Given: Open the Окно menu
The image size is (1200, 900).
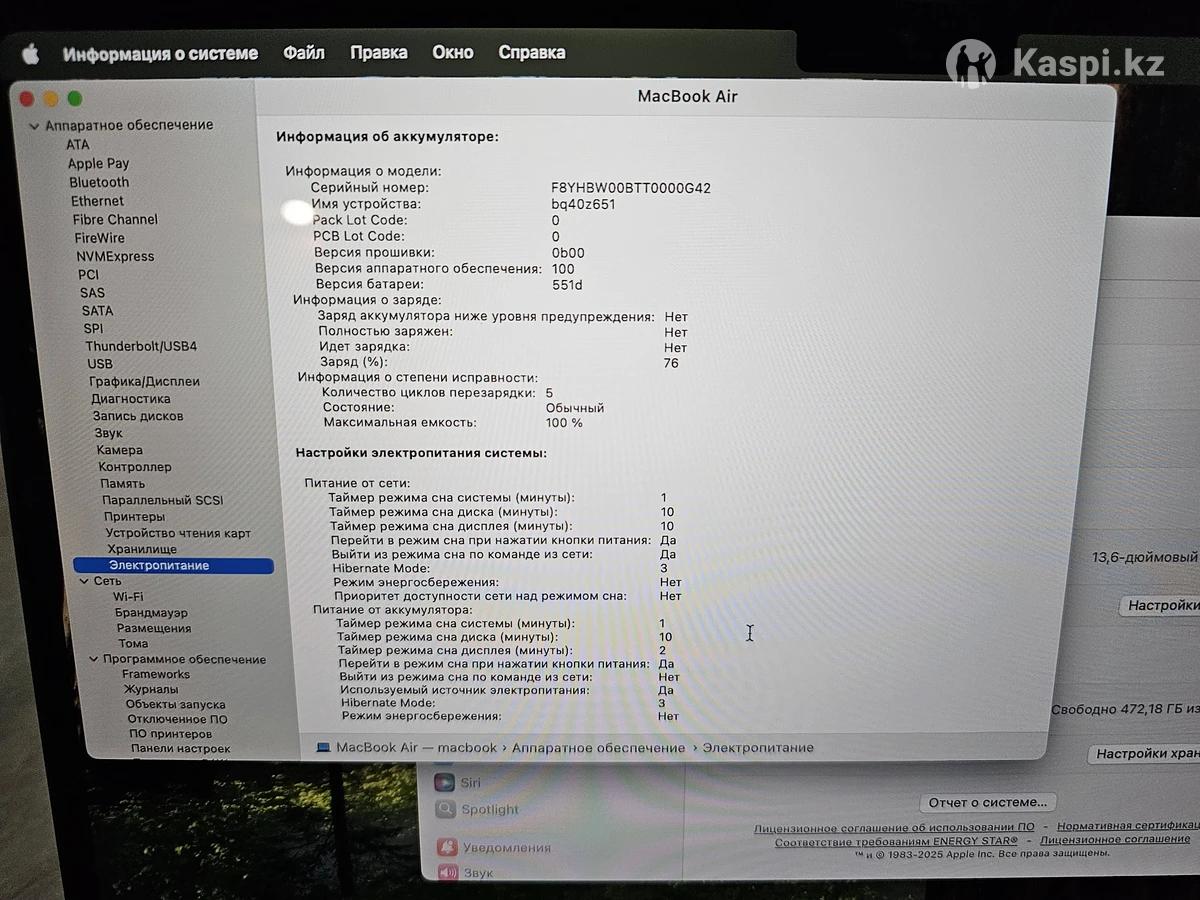Looking at the screenshot, I should [x=452, y=53].
